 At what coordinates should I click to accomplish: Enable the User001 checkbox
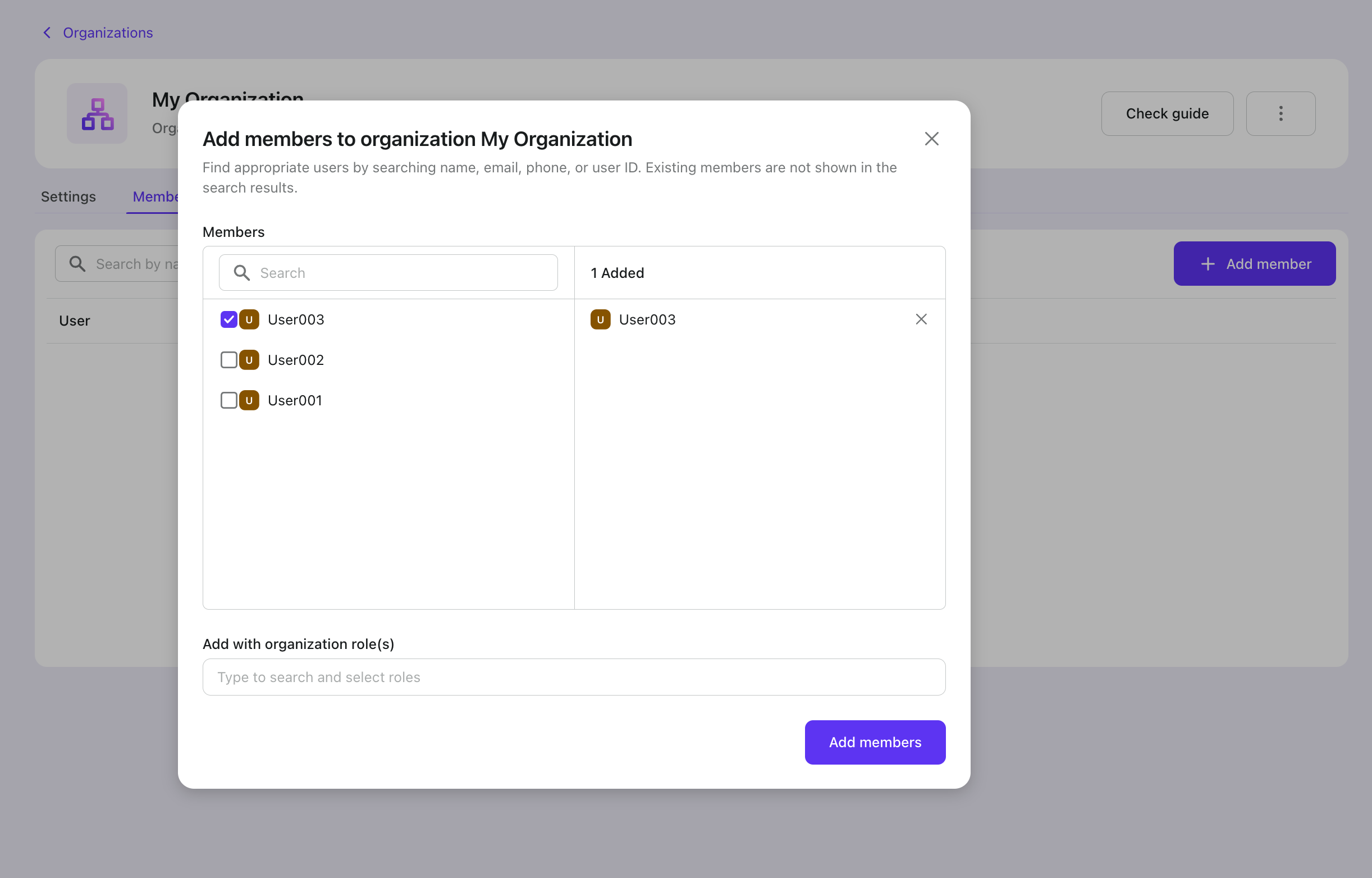[x=228, y=400]
